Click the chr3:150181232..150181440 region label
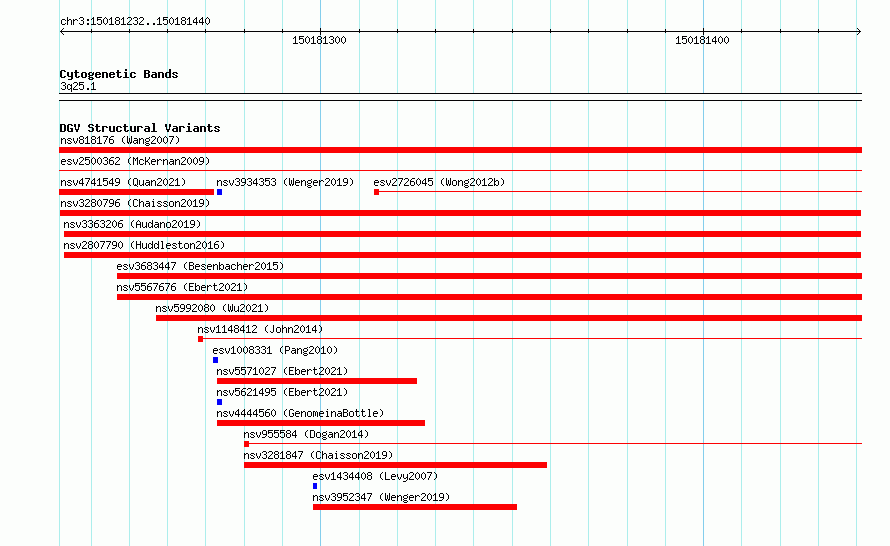Screen dimensions: 890x546 [x=135, y=21]
